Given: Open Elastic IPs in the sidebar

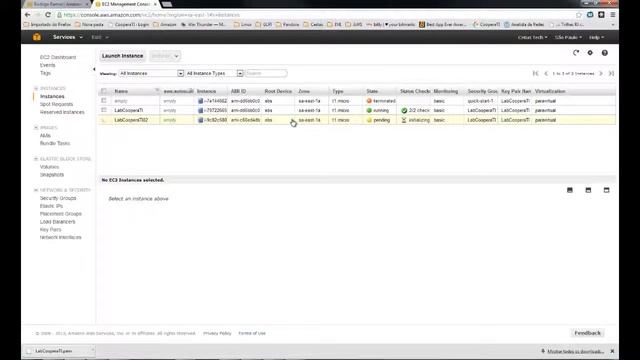Looking at the screenshot, I should click(x=51, y=206).
